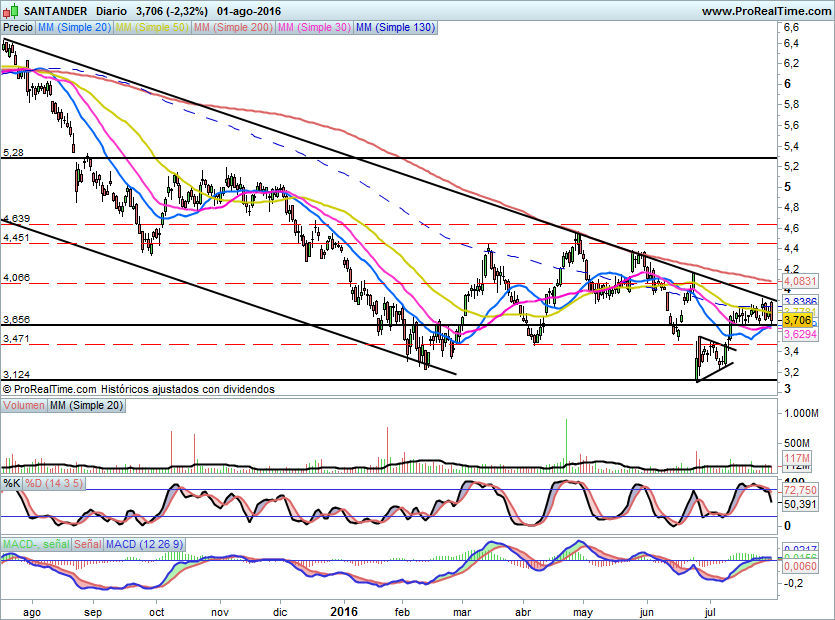Click the abr month label on time axis

(x=523, y=613)
